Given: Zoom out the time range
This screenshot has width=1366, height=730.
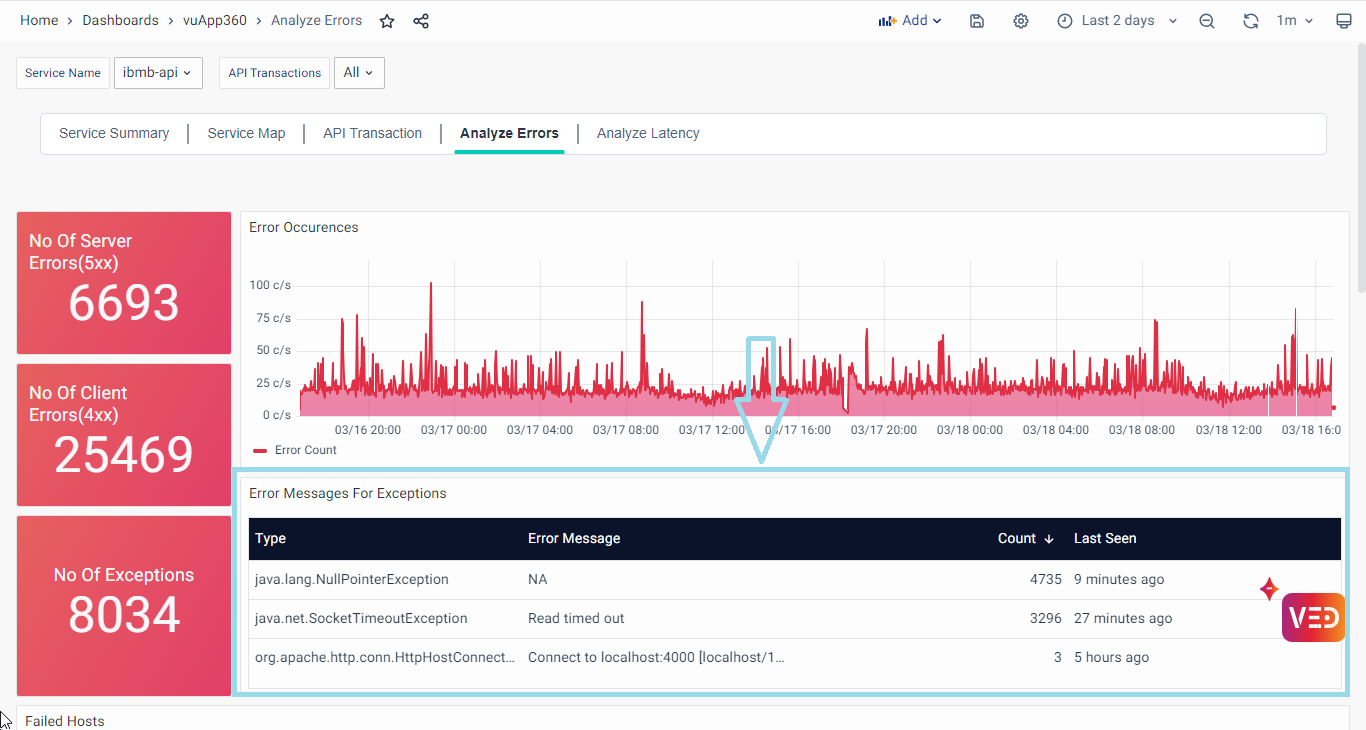Looking at the screenshot, I should [x=1207, y=21].
